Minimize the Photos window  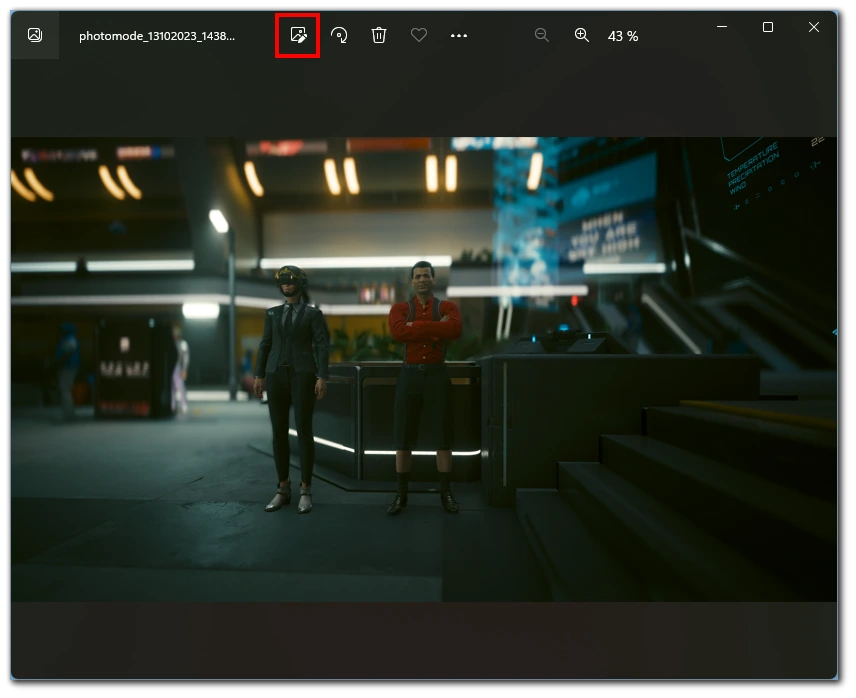[x=722, y=27]
